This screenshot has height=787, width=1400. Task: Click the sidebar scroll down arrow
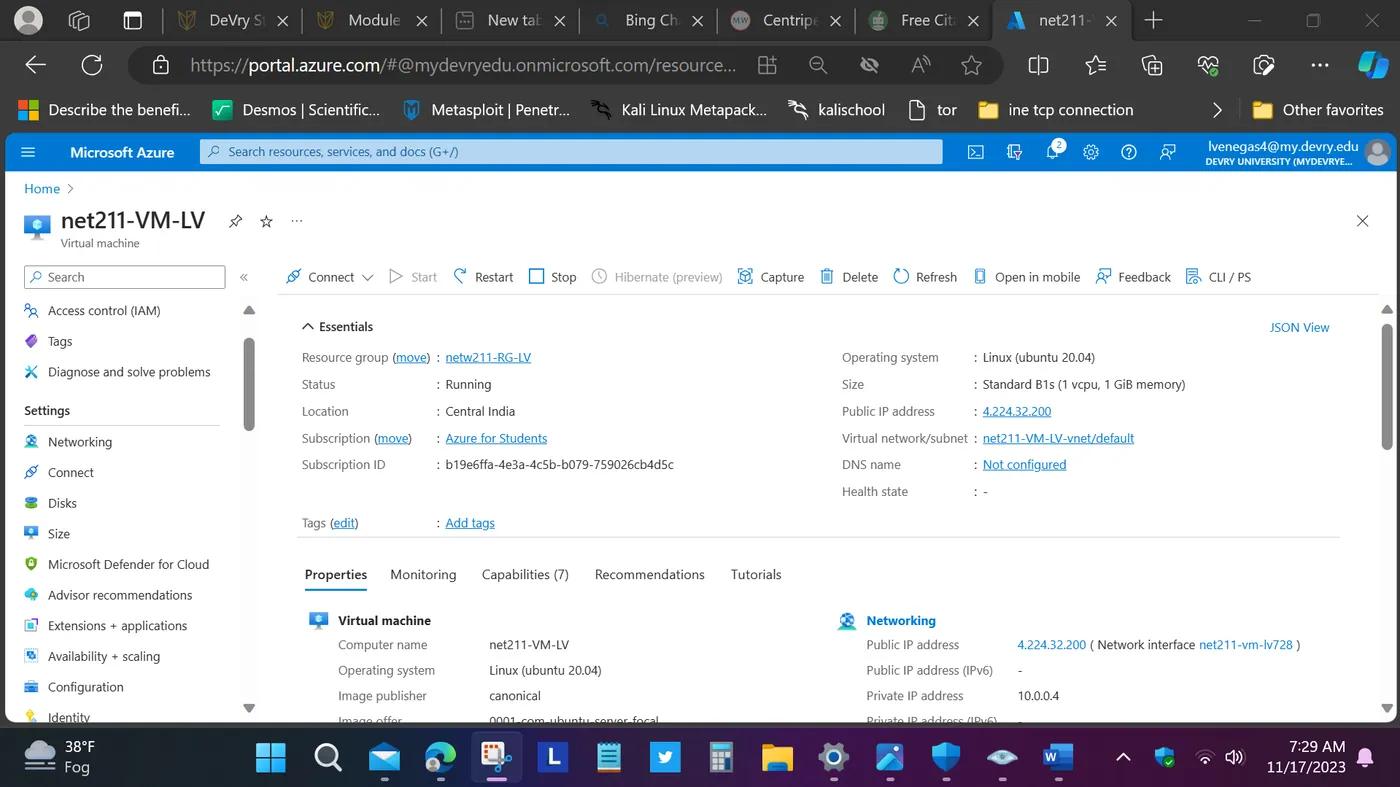(x=249, y=708)
